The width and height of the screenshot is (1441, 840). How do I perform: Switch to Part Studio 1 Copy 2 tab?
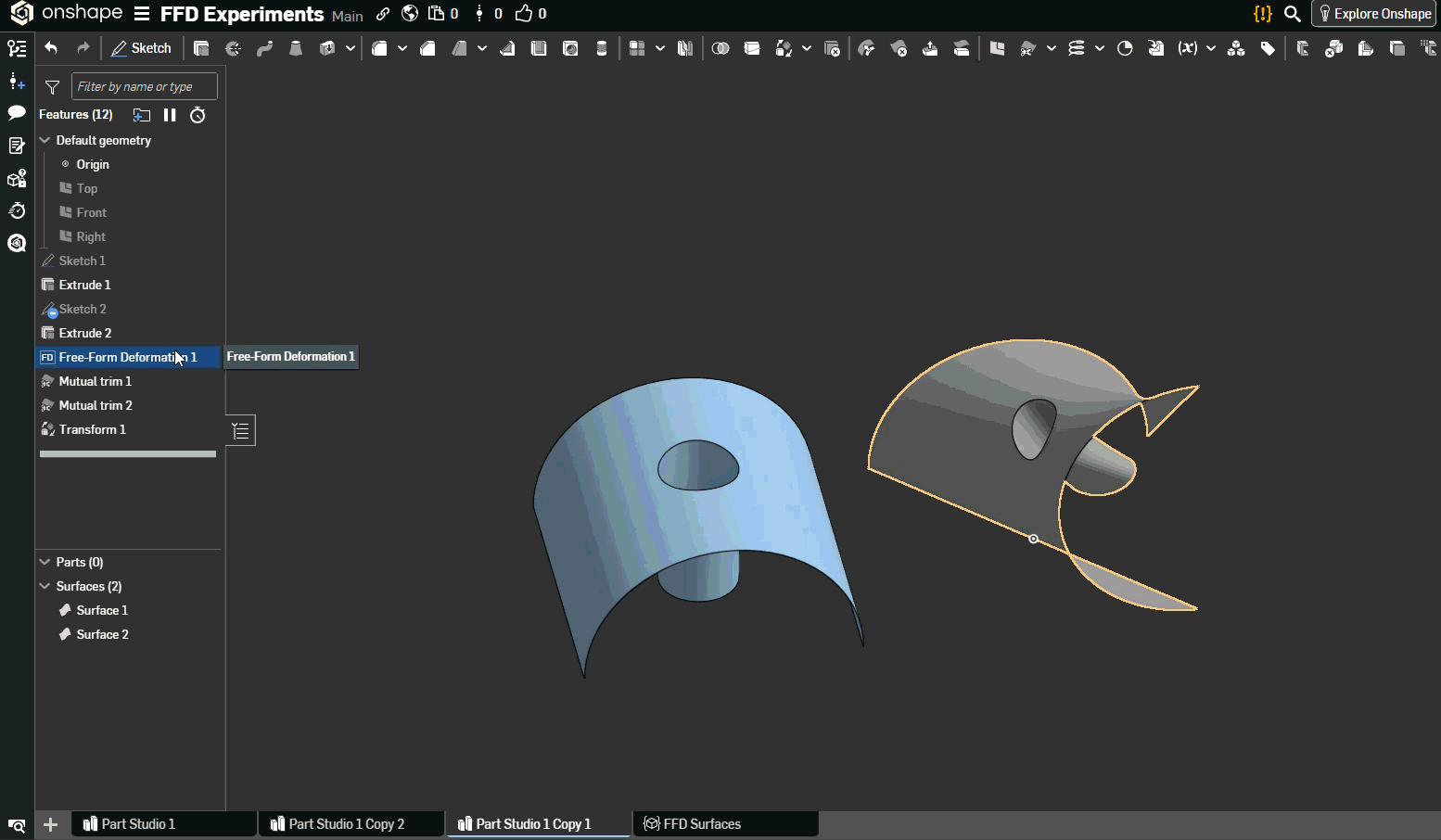[x=346, y=823]
